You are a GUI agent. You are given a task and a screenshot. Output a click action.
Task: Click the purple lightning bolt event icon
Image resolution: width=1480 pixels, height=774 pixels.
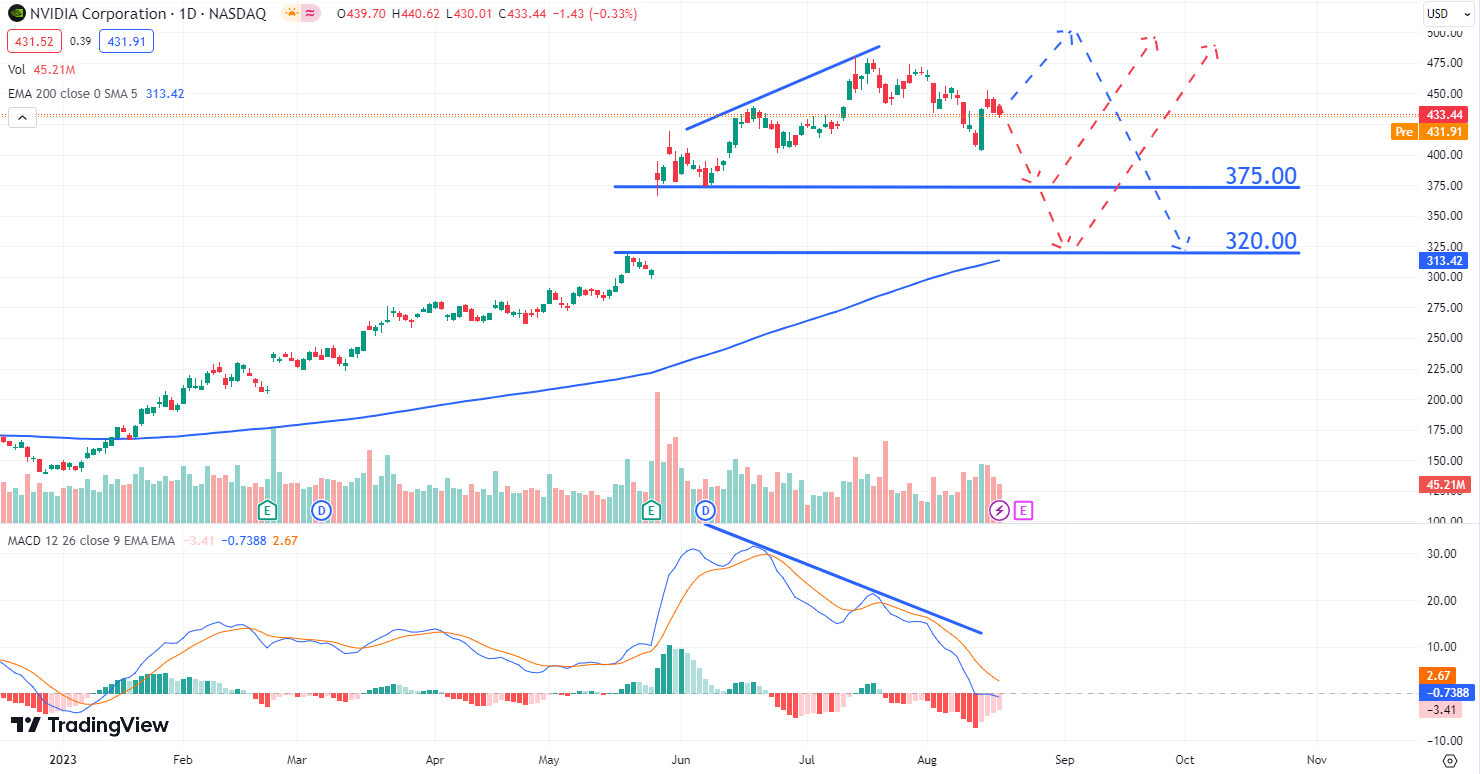[x=999, y=511]
